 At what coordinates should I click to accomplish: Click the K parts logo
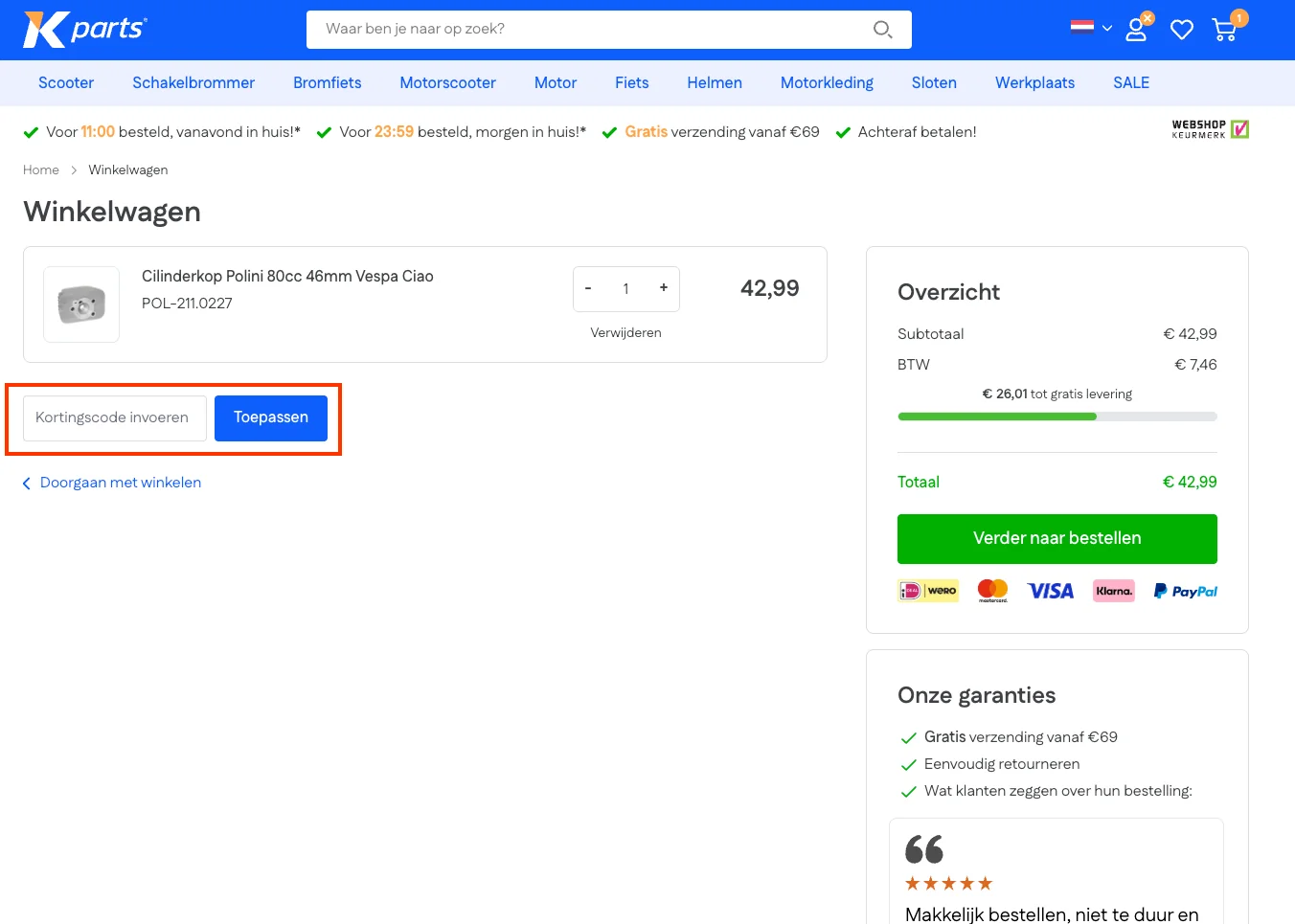click(x=85, y=30)
